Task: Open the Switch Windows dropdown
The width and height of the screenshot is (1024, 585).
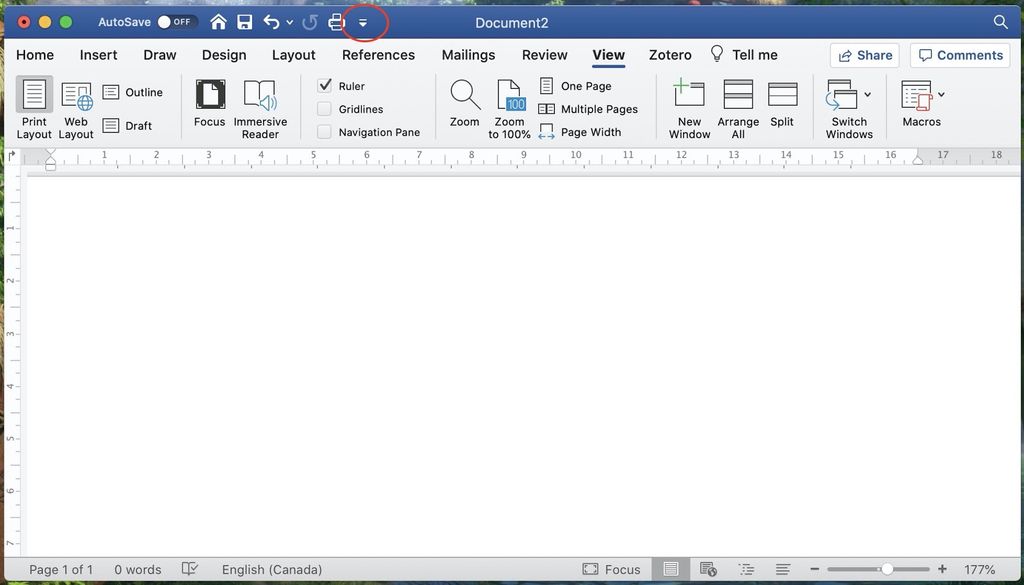Action: pos(848,107)
